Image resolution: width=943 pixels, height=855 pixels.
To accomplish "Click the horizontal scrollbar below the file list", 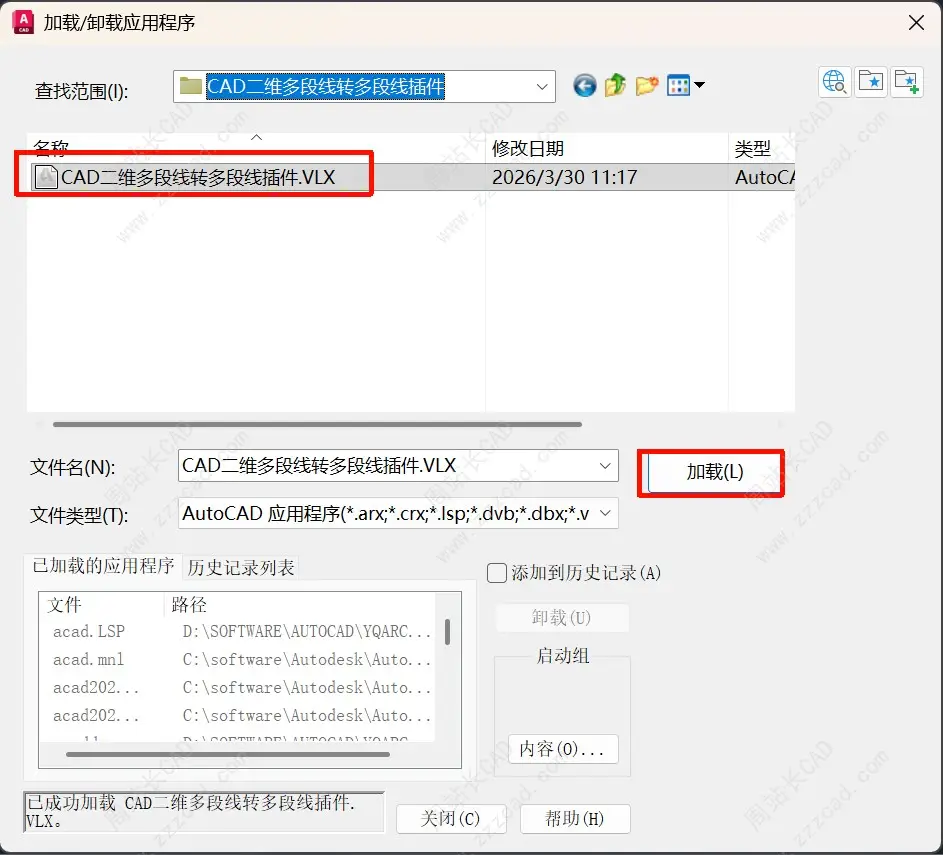I will 300,424.
